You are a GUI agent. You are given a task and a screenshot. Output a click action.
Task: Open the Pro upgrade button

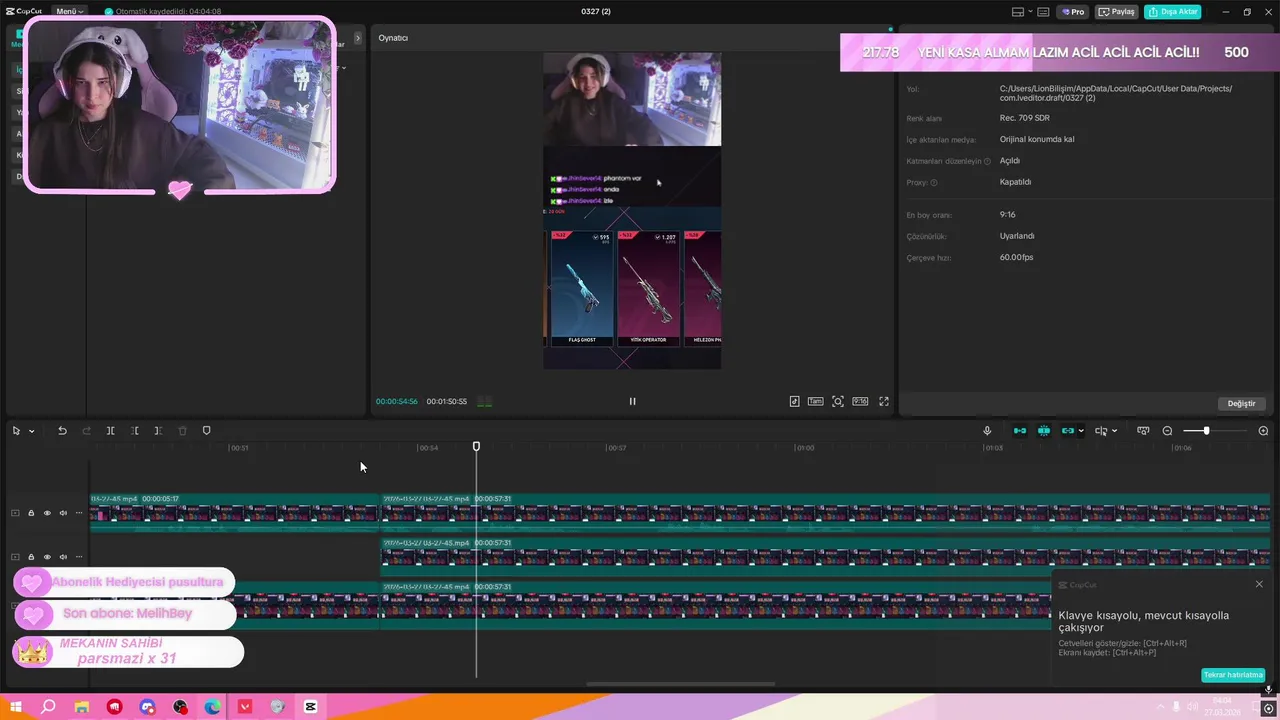coord(1073,12)
